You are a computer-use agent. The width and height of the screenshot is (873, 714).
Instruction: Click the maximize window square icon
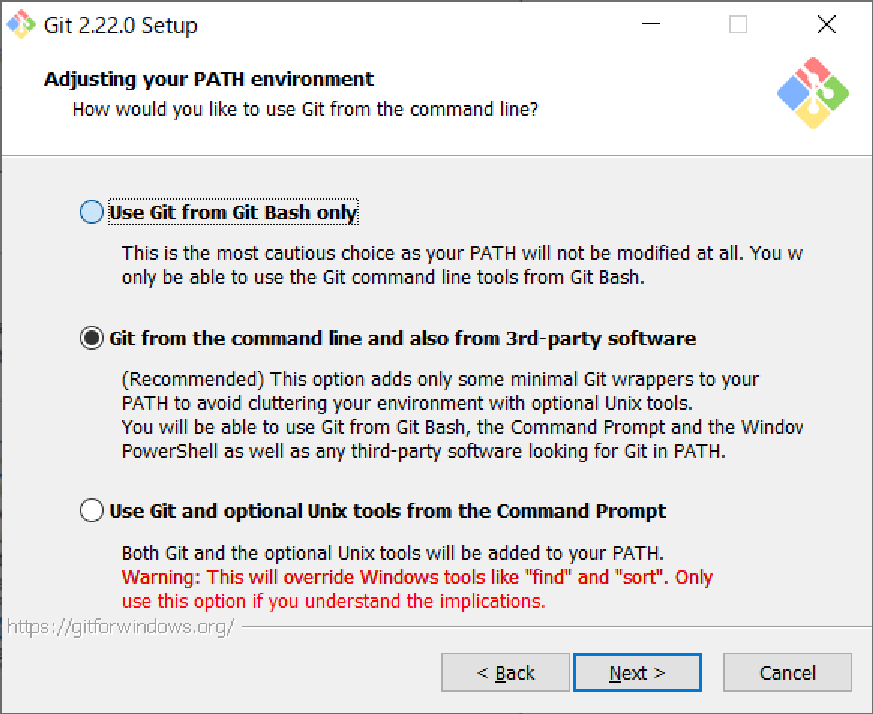pos(738,25)
